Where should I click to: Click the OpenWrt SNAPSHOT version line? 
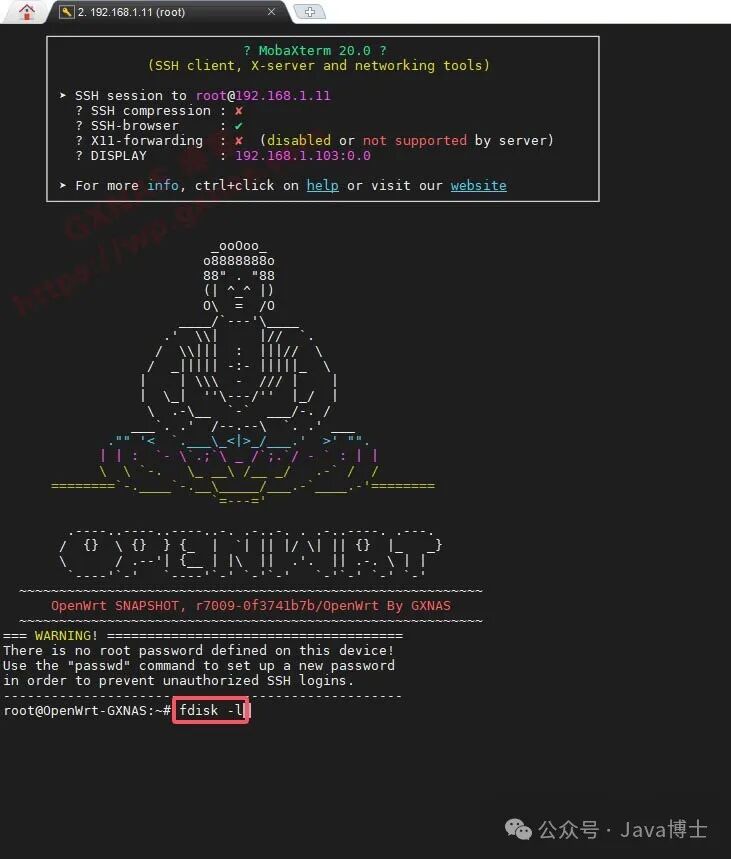[x=250, y=605]
